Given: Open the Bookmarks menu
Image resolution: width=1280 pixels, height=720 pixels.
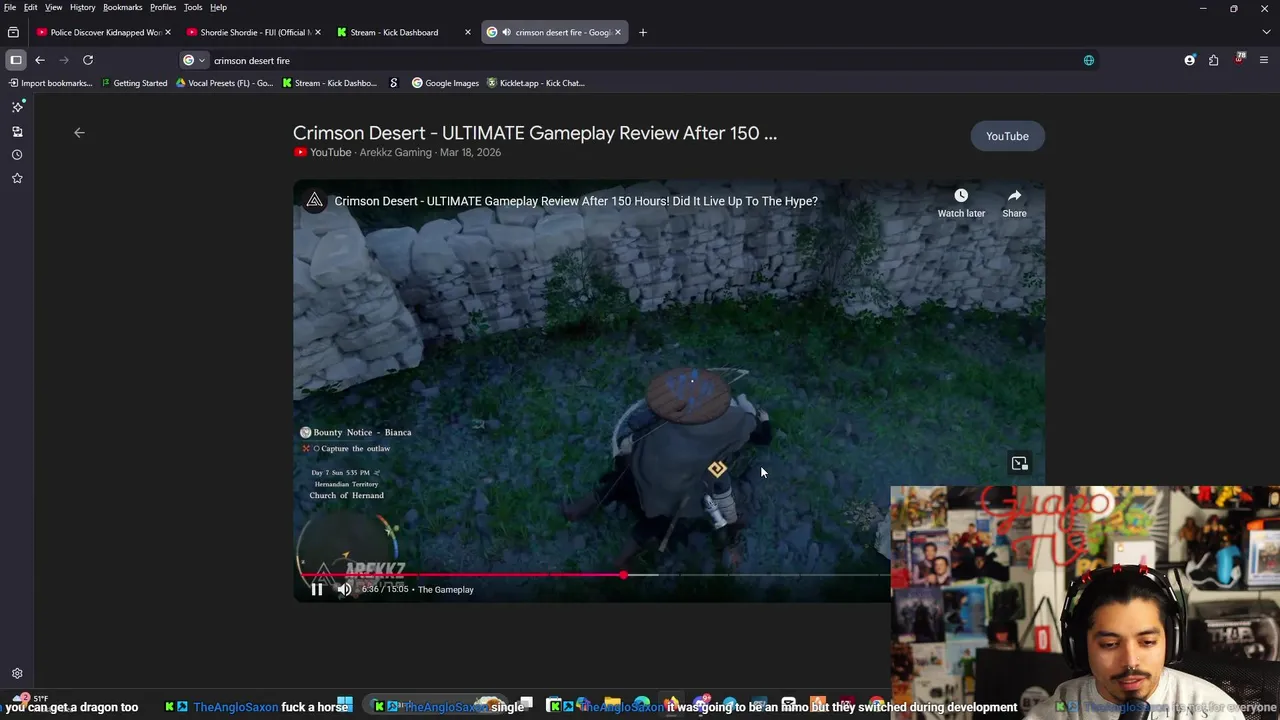Looking at the screenshot, I should coord(122,7).
